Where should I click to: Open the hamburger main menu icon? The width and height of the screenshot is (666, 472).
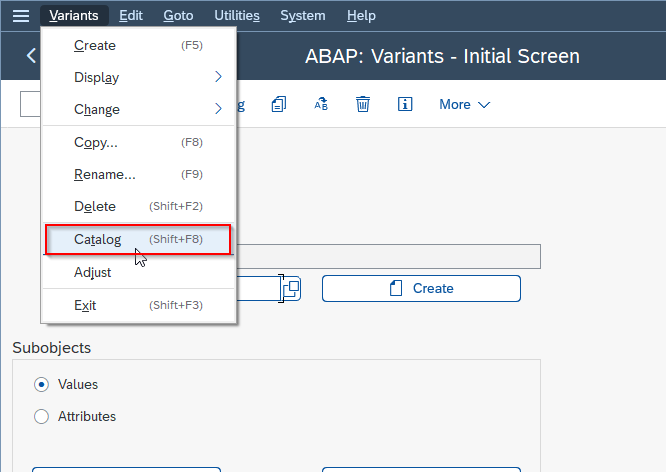21,16
